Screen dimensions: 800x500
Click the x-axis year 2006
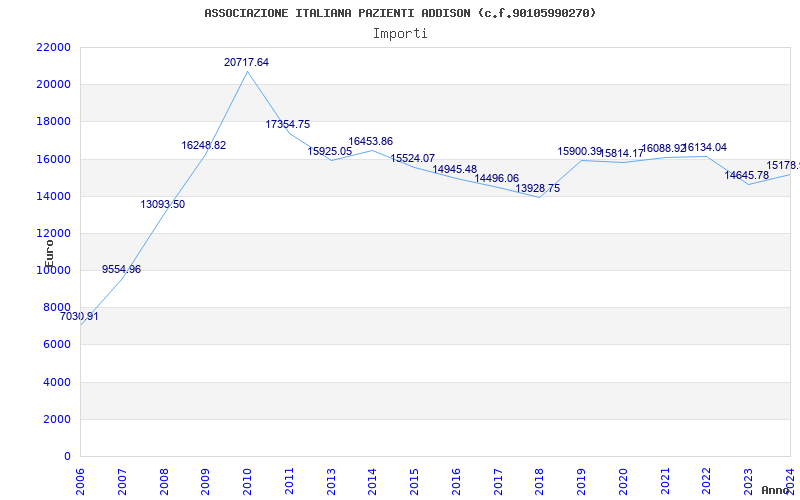(81, 481)
